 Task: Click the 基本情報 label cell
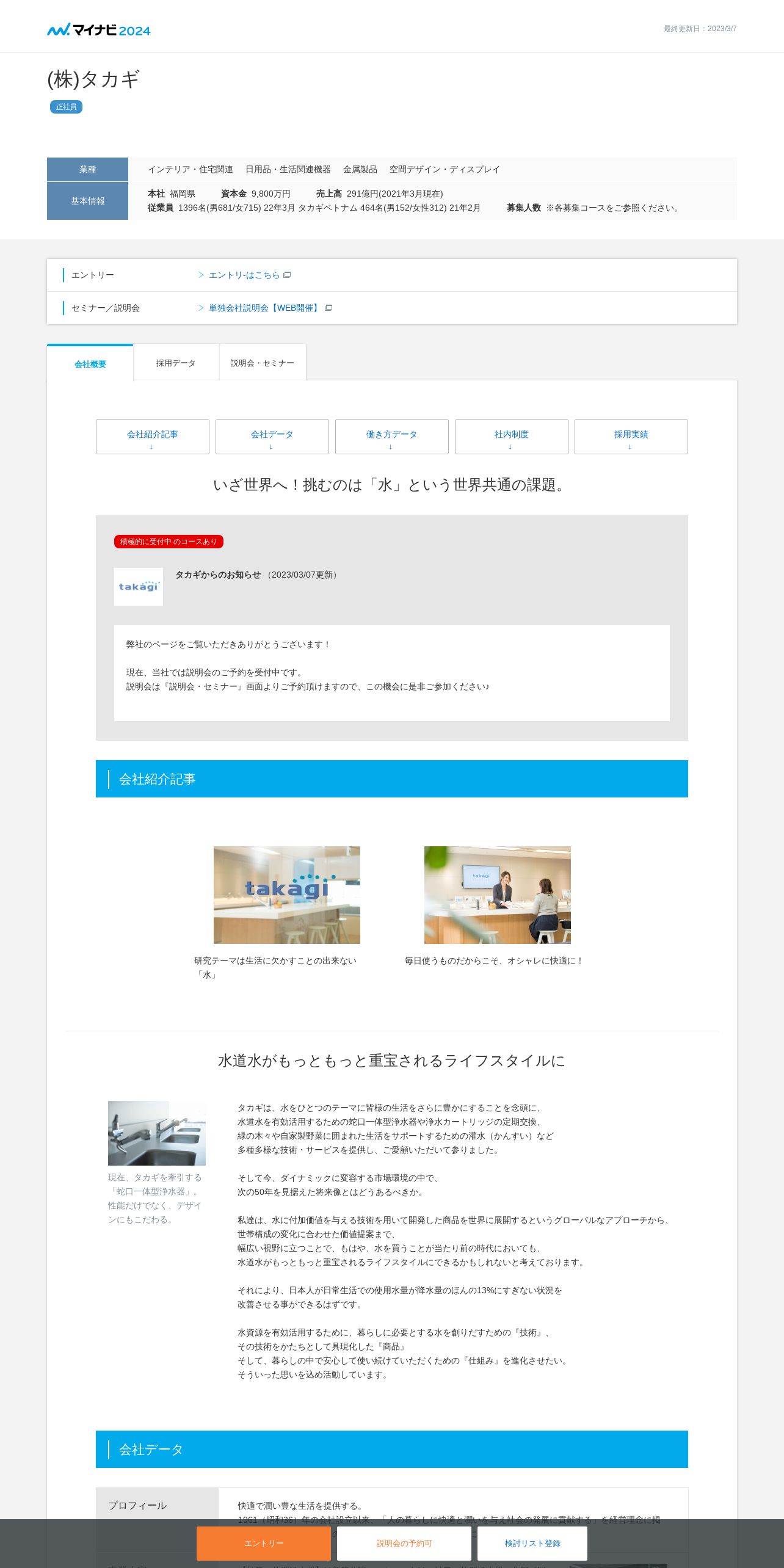click(x=87, y=201)
